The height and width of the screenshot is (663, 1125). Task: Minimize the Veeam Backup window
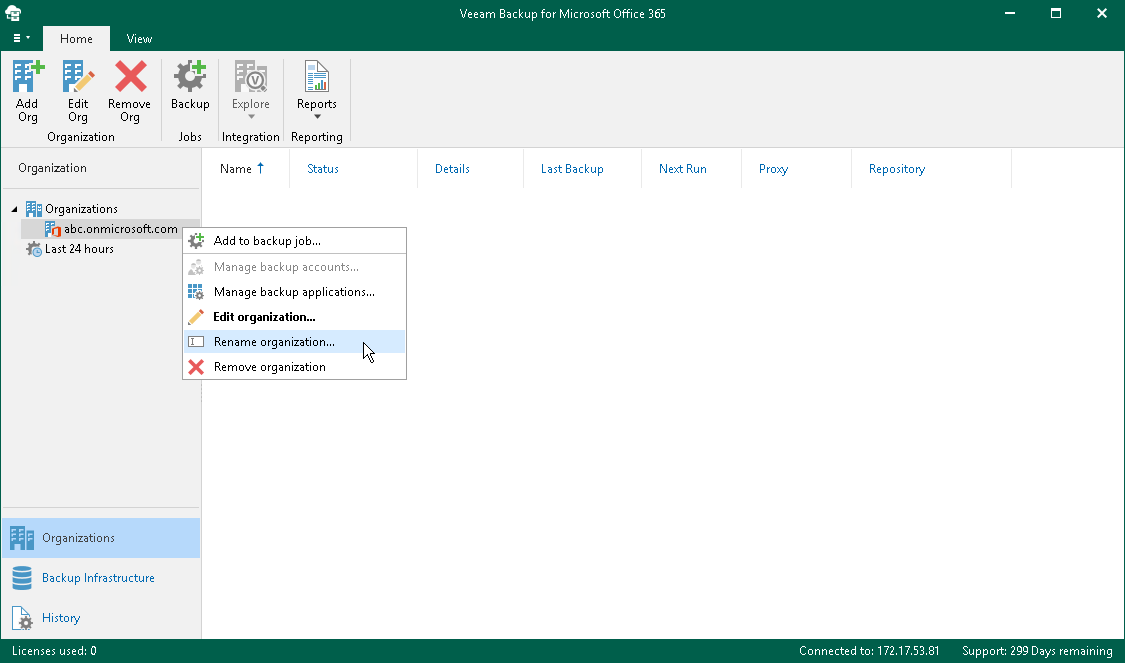point(1009,13)
